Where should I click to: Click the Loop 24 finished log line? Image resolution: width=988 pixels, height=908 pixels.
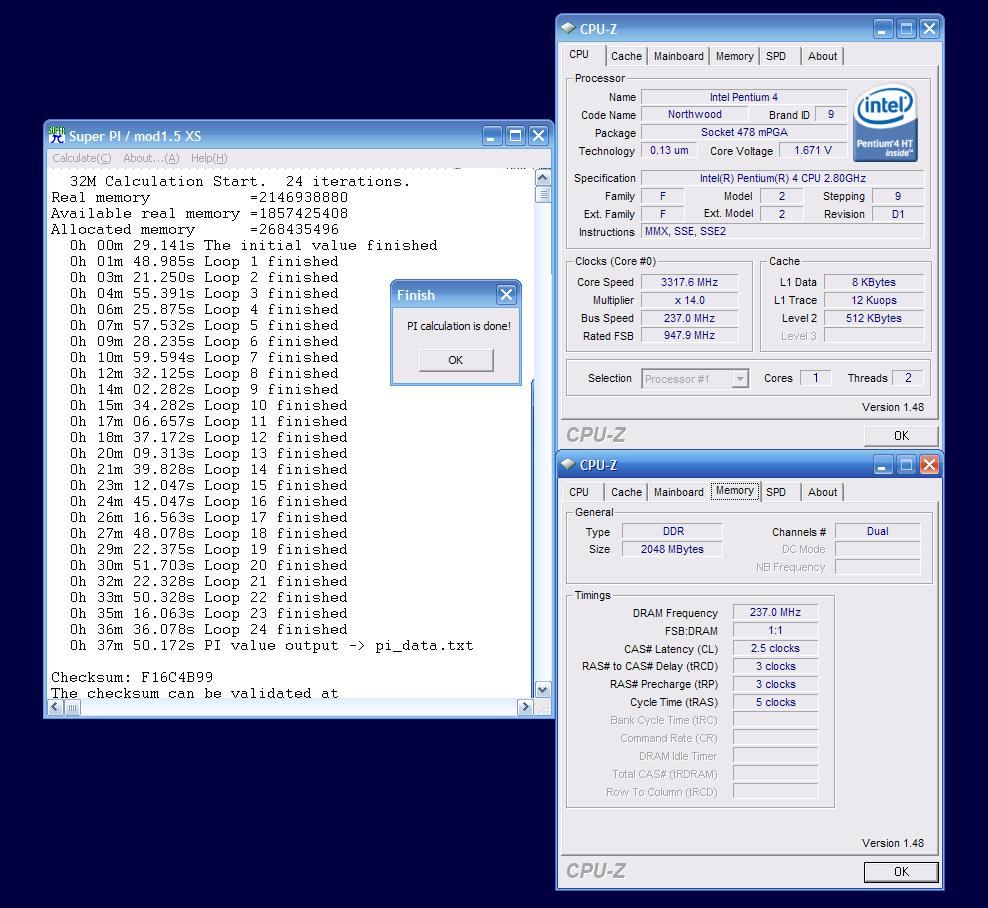209,629
